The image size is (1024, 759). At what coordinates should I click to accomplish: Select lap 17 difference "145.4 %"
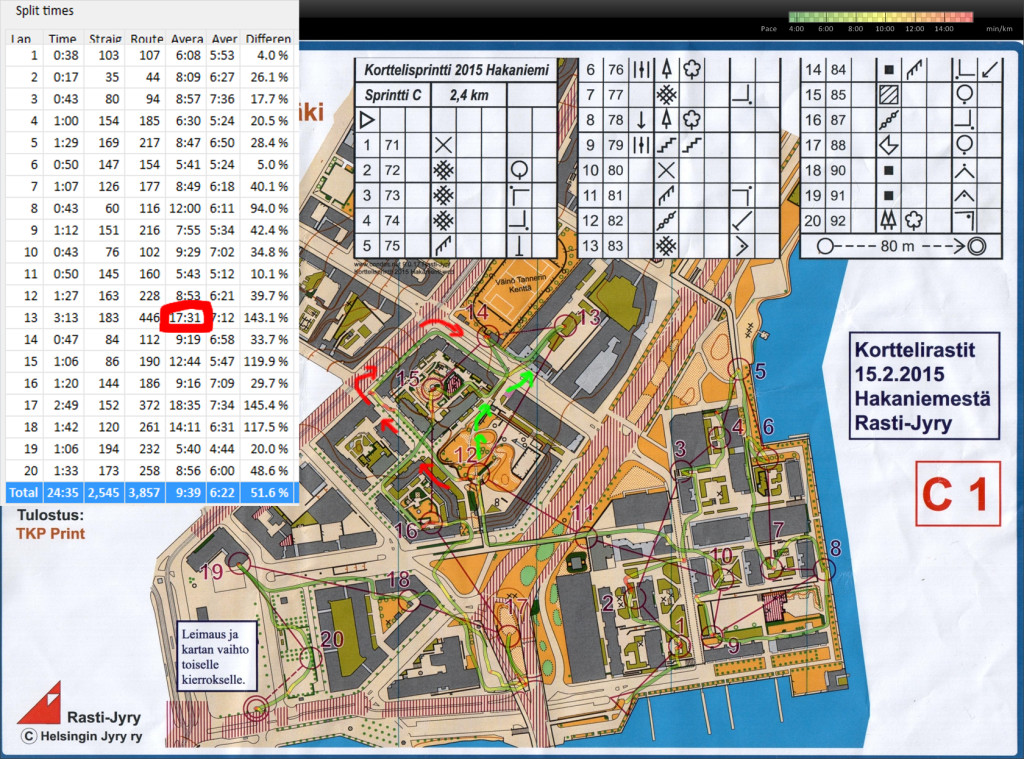click(266, 406)
